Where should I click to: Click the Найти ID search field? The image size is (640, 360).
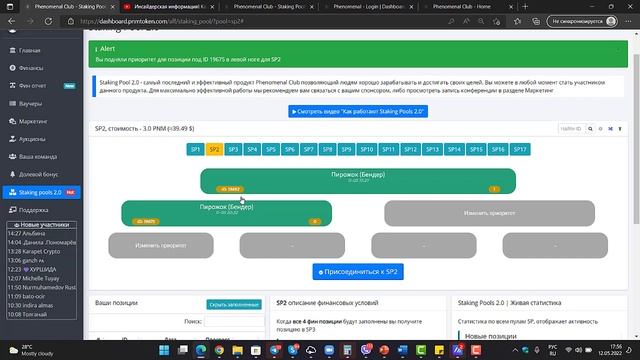coord(571,129)
